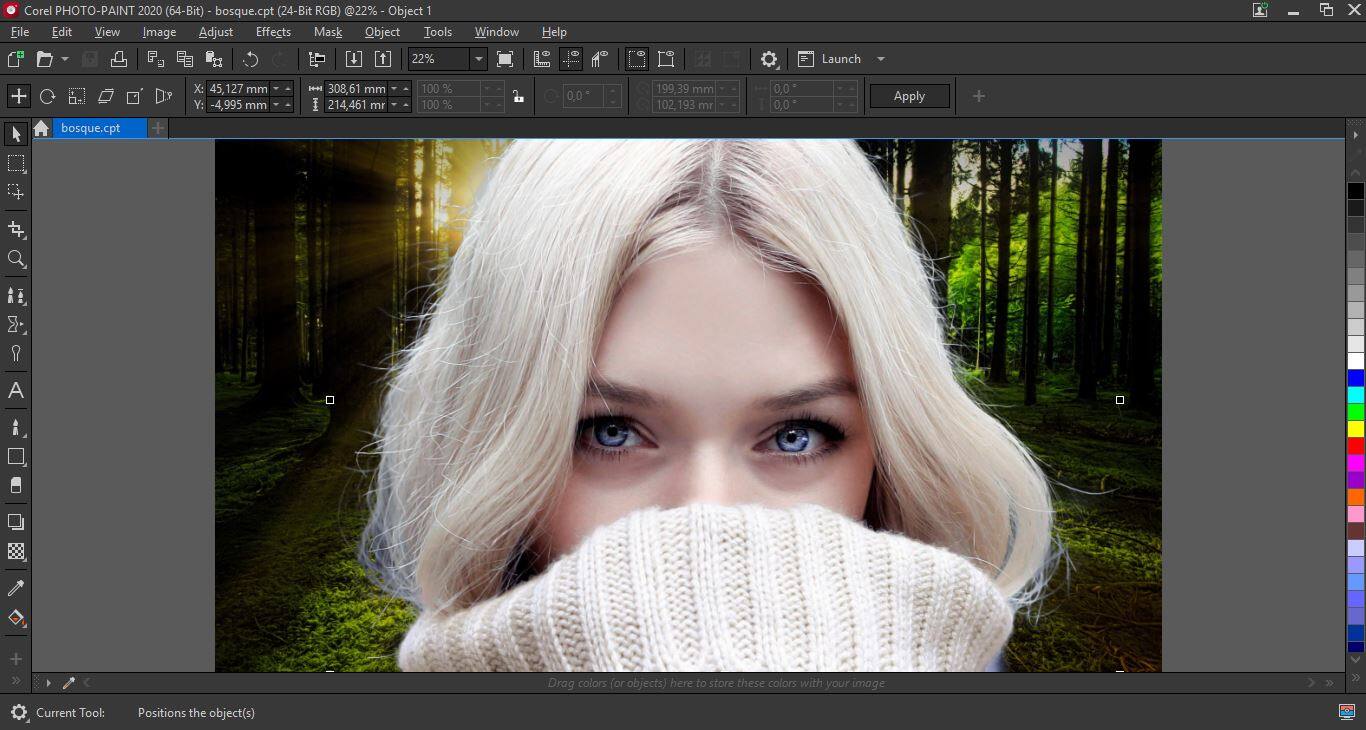Activate the Eraser tool
Image resolution: width=1366 pixels, height=730 pixels.
16,486
